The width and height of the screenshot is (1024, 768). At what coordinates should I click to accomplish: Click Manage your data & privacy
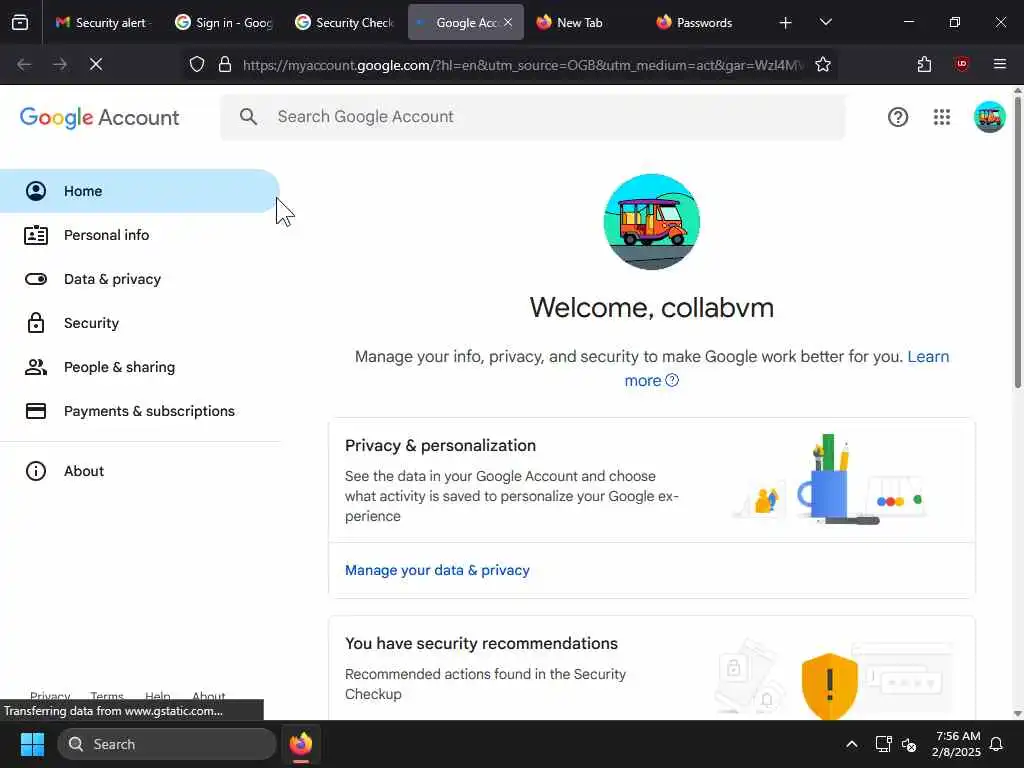pyautogui.click(x=437, y=570)
